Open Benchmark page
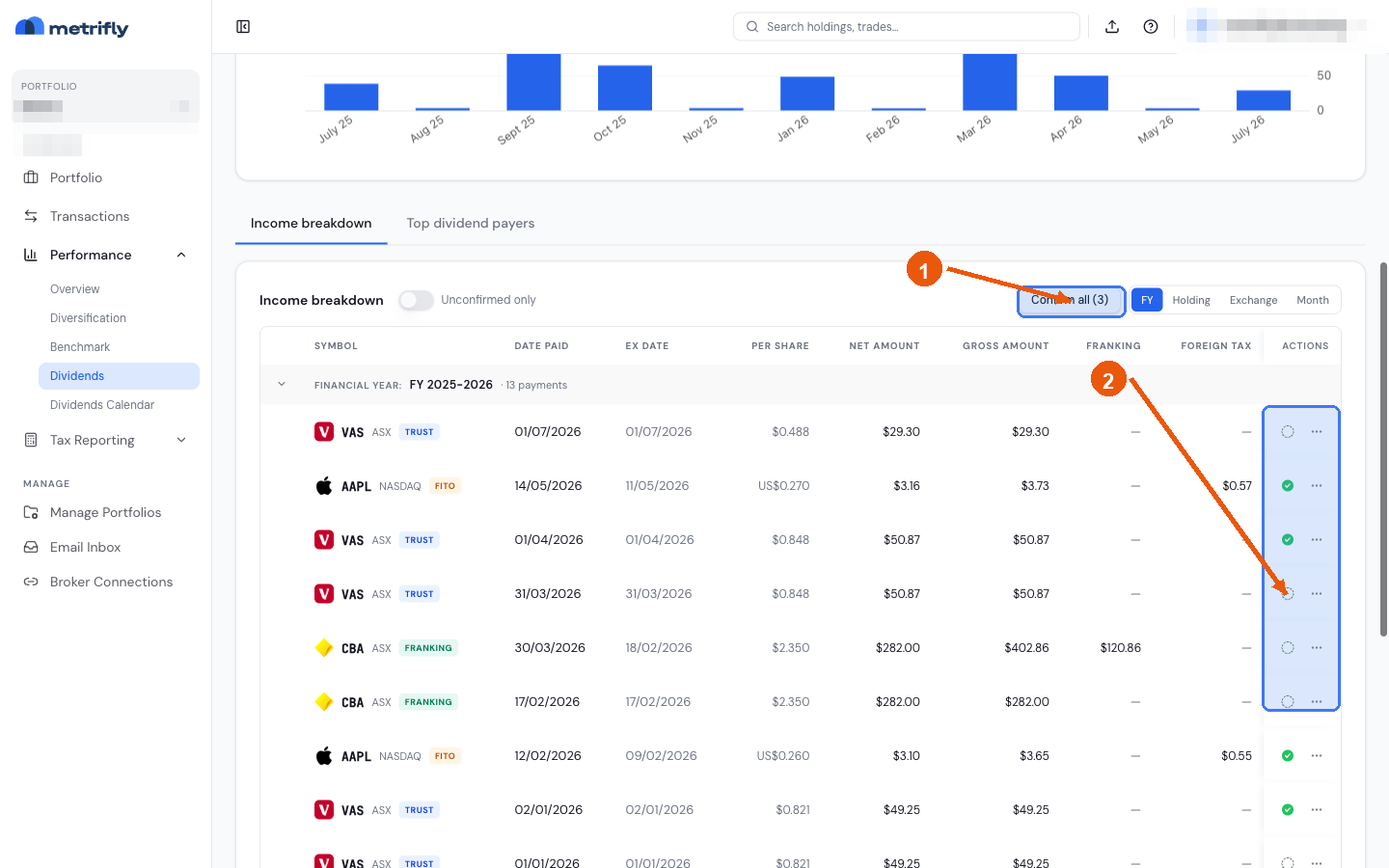The width and height of the screenshot is (1389, 868). click(x=80, y=347)
